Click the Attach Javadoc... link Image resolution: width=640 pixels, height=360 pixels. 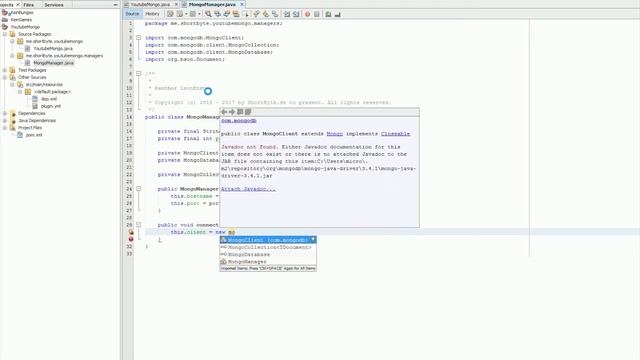(248, 189)
